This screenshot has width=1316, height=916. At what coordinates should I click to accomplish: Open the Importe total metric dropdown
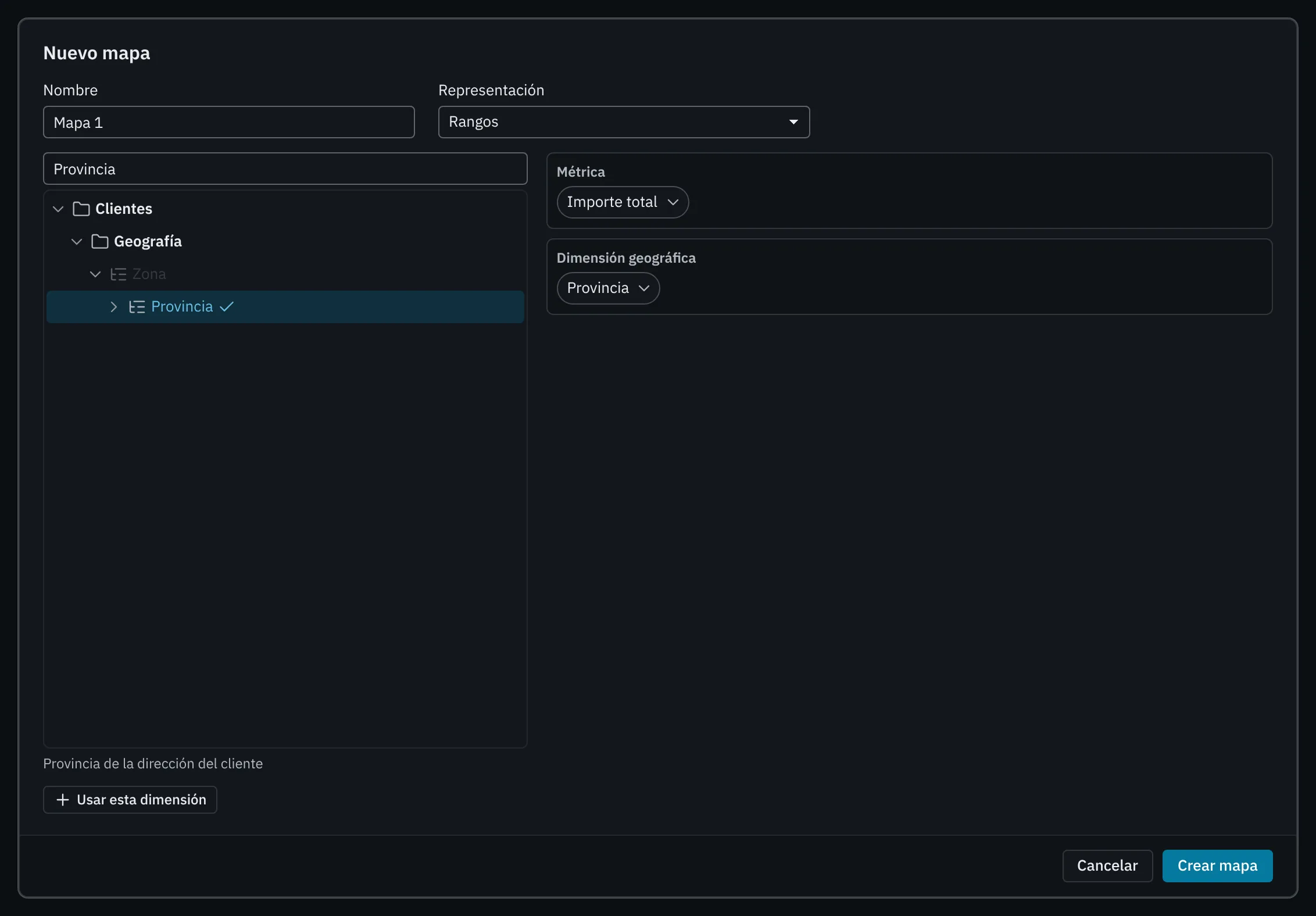pyautogui.click(x=623, y=202)
